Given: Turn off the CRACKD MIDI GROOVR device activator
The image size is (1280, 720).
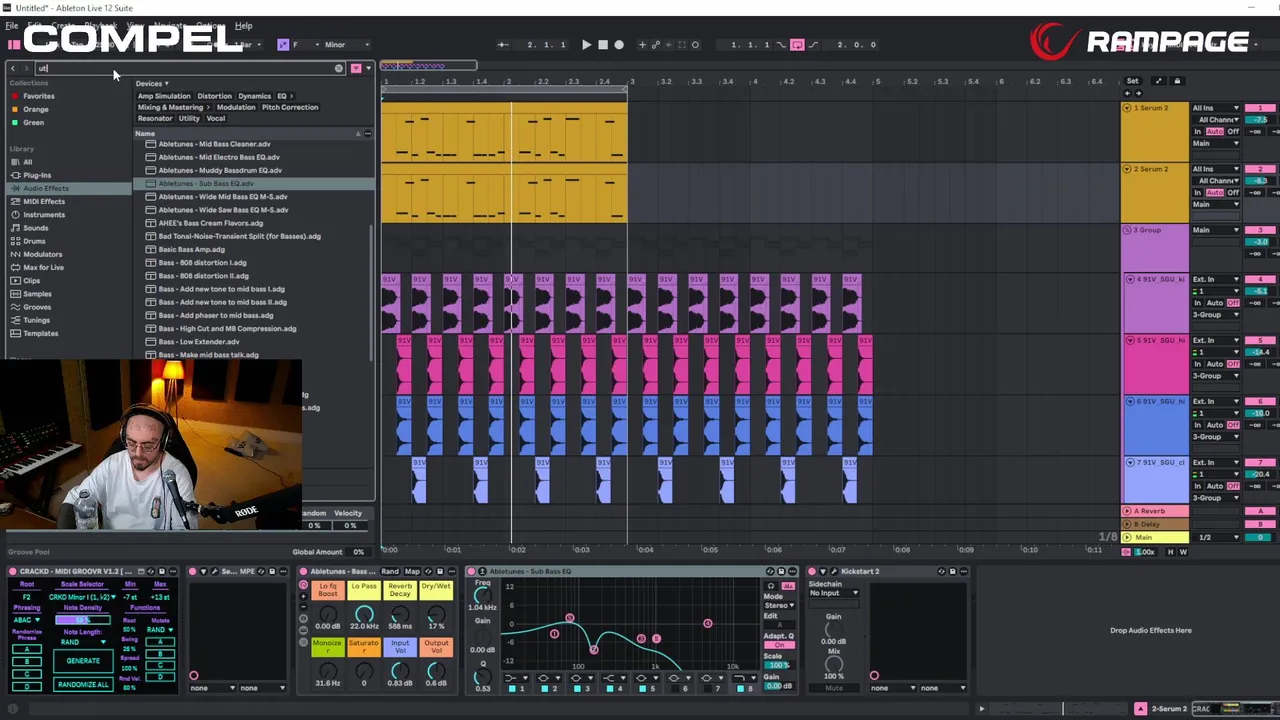Looking at the screenshot, I should point(13,572).
